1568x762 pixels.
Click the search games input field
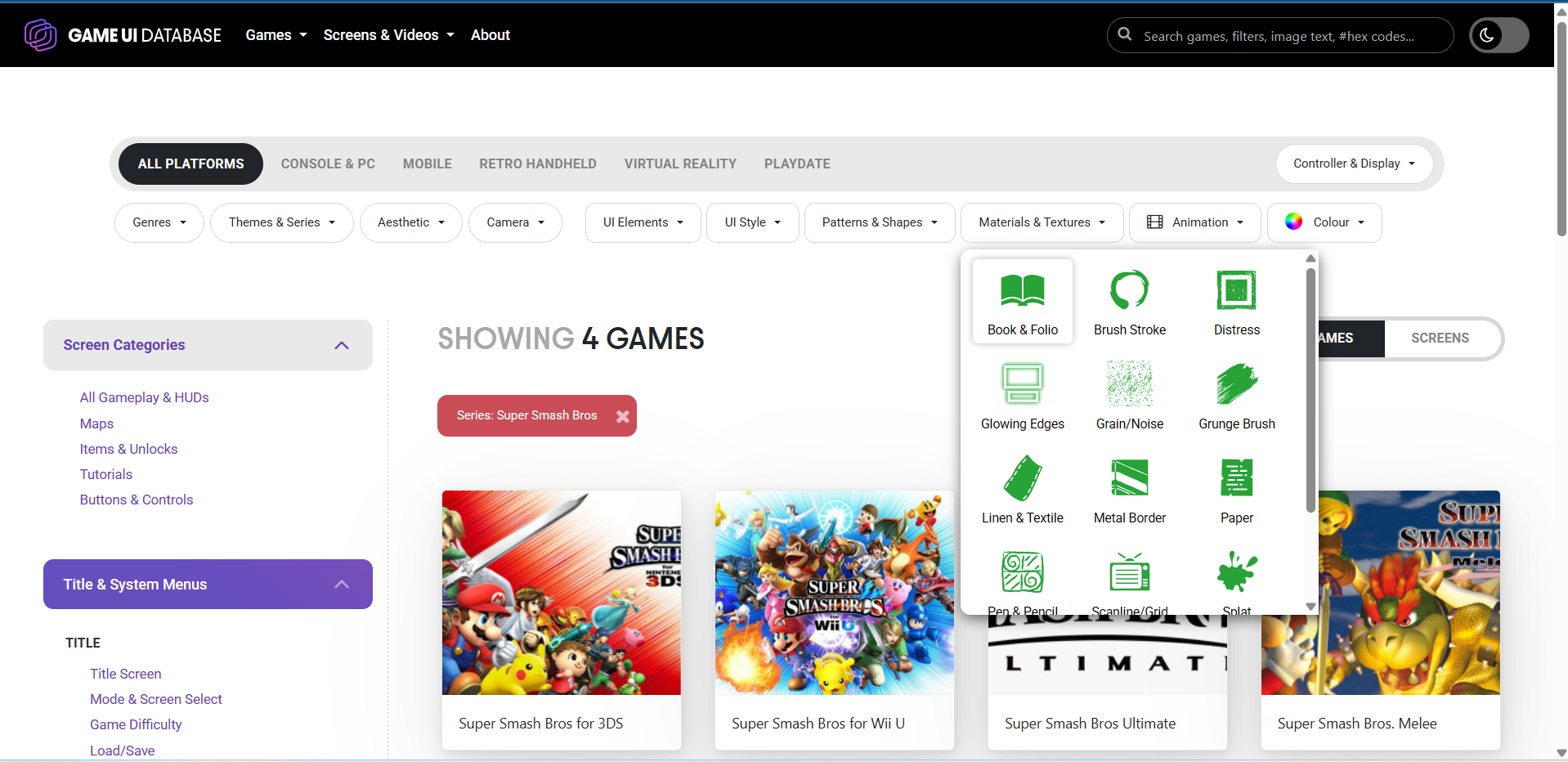click(1279, 36)
